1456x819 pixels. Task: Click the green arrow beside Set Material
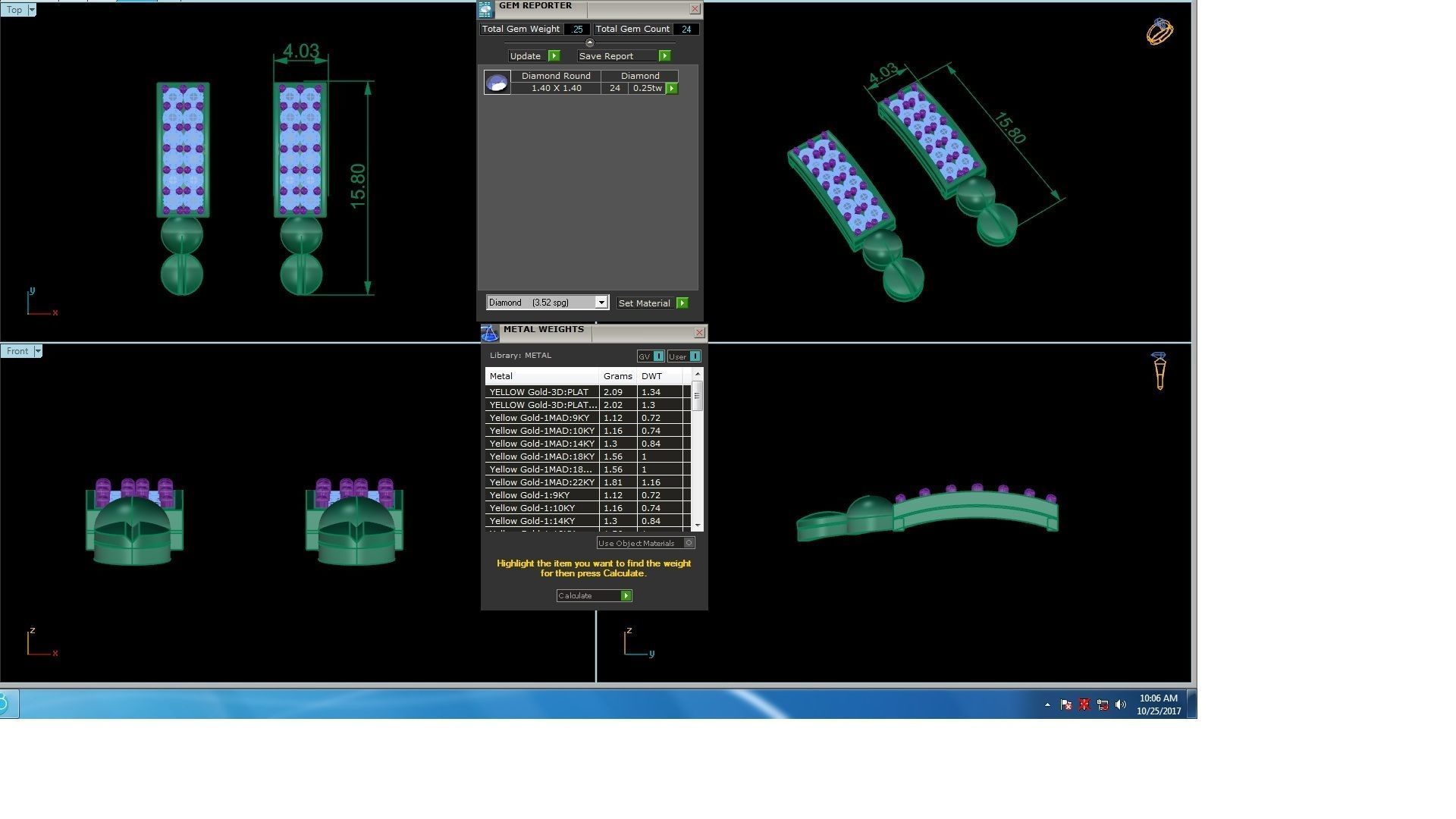[682, 303]
